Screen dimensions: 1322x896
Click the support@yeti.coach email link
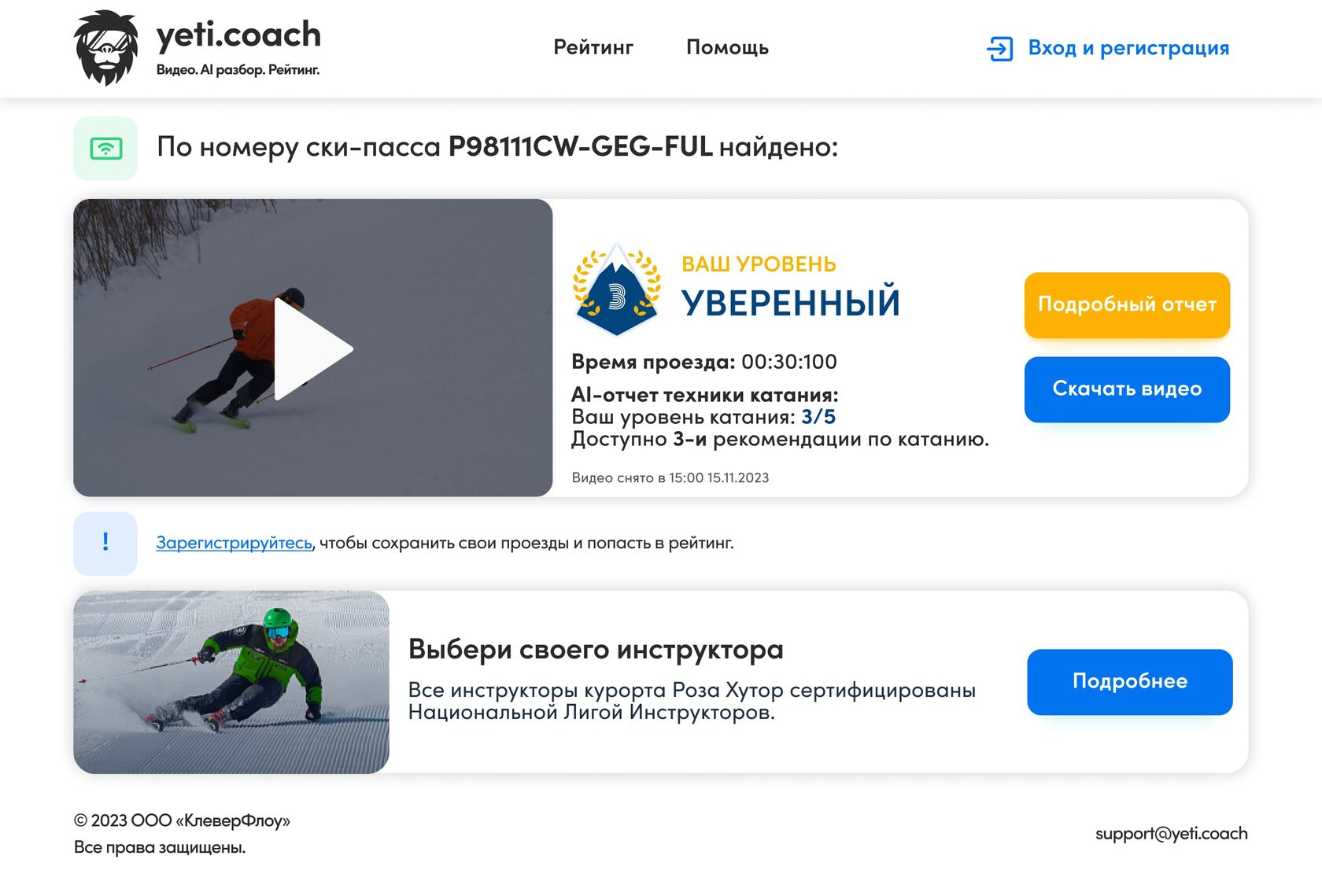click(x=1171, y=834)
